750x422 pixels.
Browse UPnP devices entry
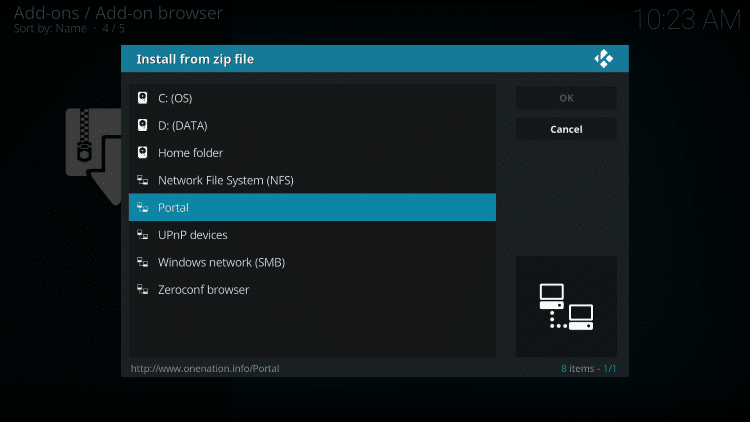coord(312,234)
